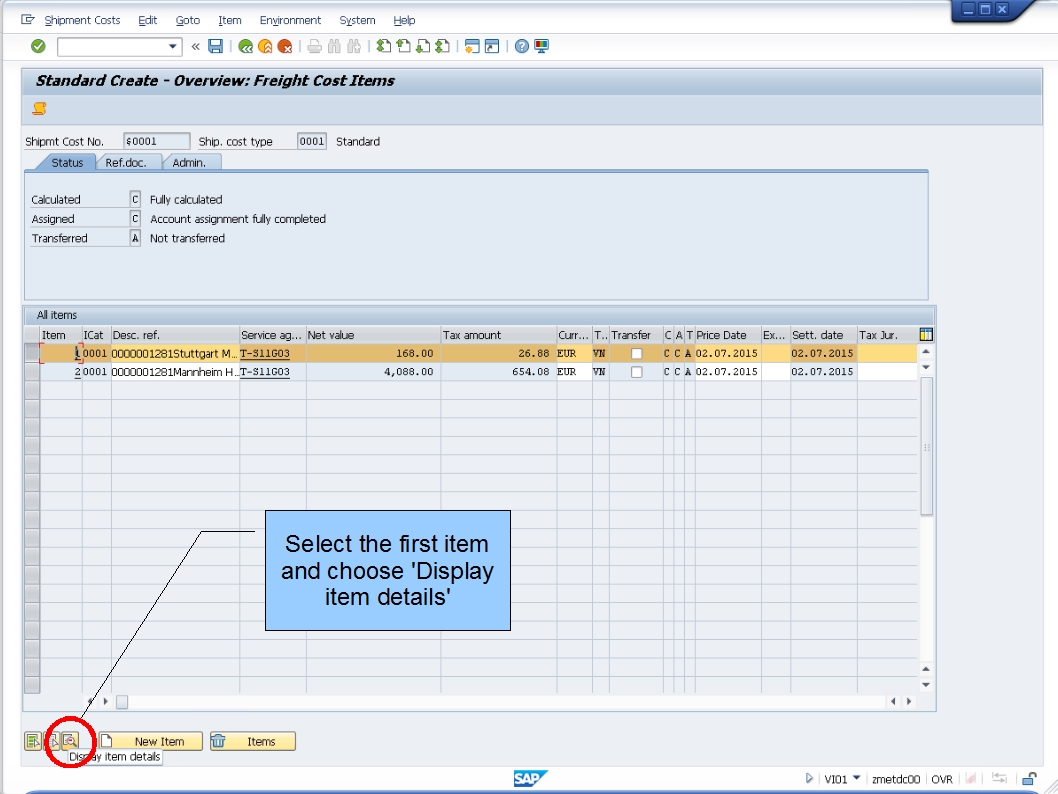
Task: Toggle the Transfer checkbox for item 2
Action: [x=636, y=371]
